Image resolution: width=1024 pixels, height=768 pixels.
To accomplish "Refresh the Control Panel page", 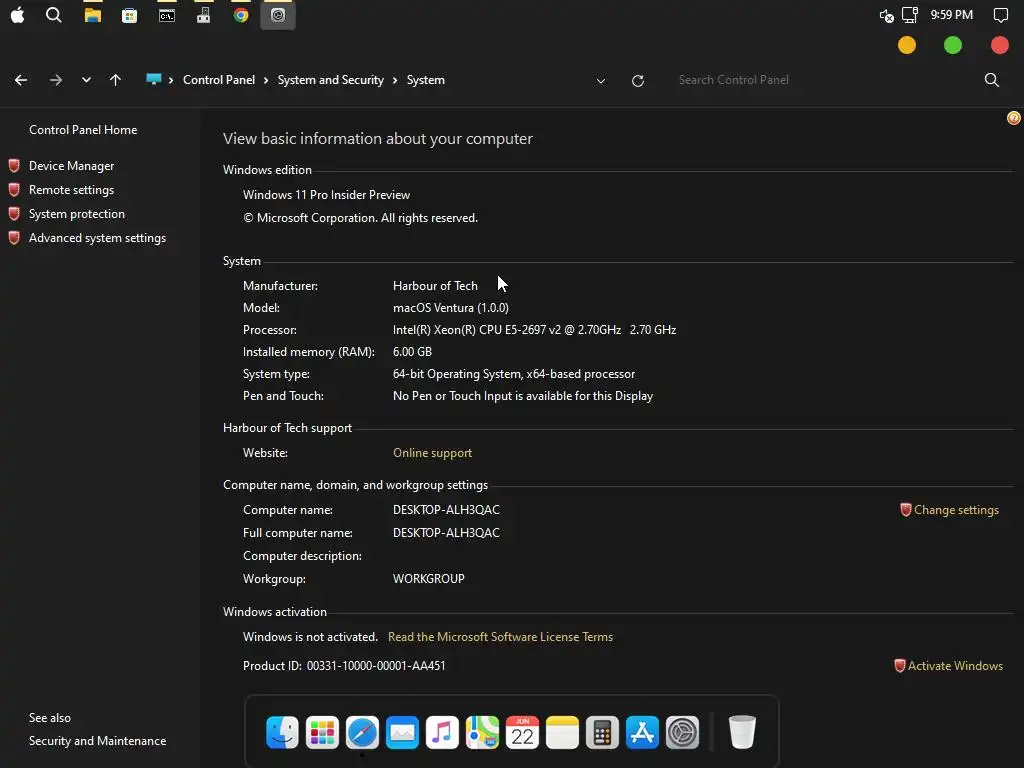I will pyautogui.click(x=638, y=80).
